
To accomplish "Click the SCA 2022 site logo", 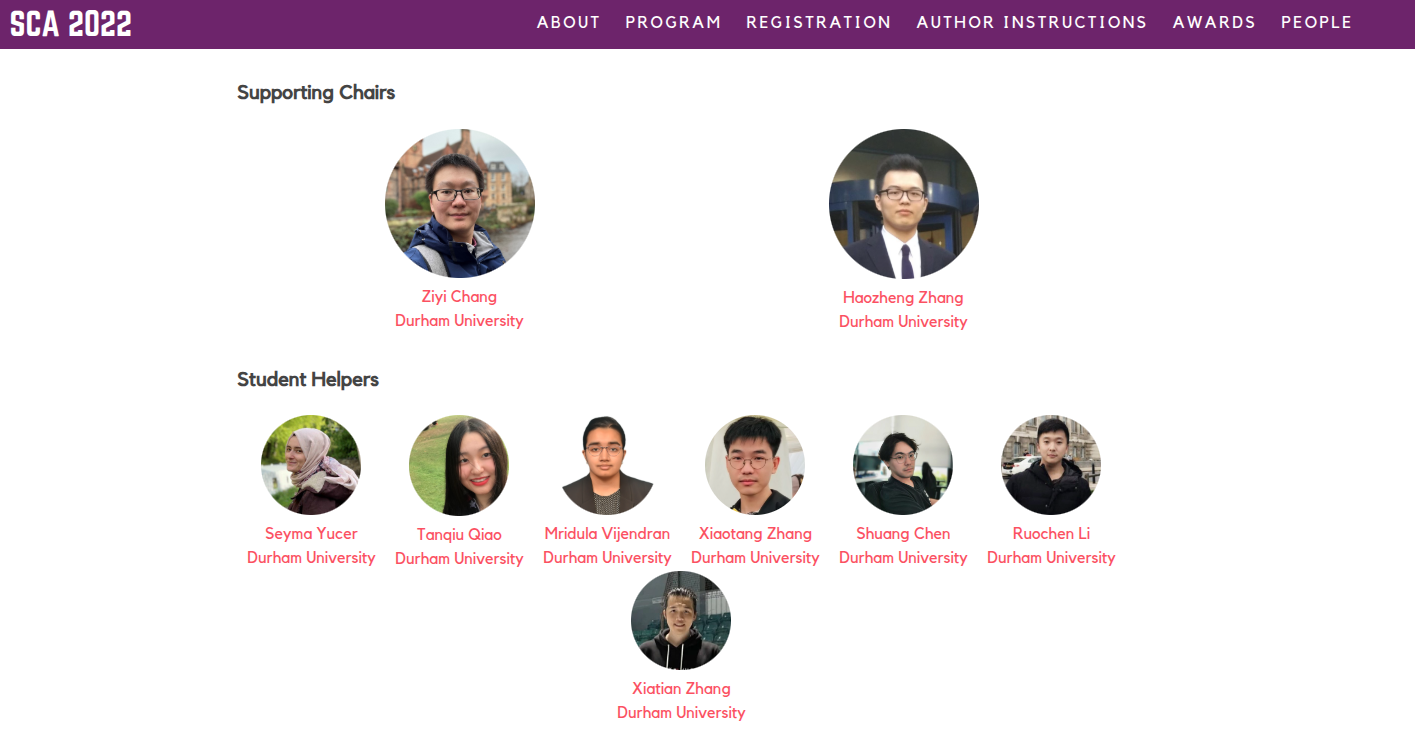I will point(71,23).
